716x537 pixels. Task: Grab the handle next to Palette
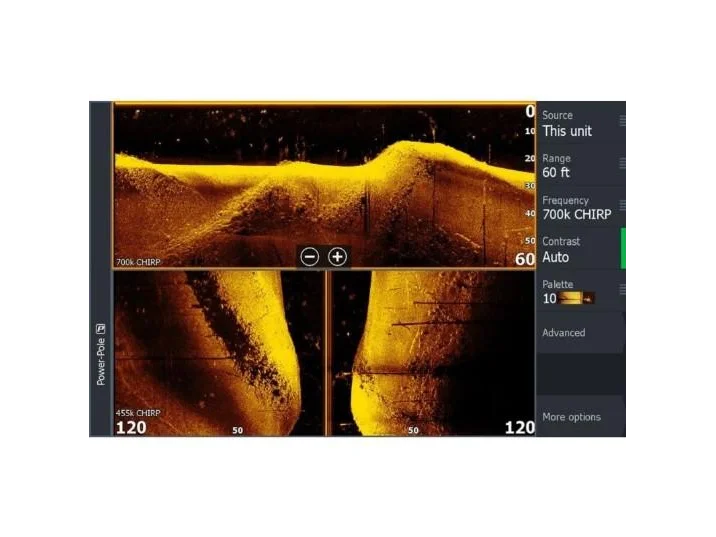coord(625,289)
